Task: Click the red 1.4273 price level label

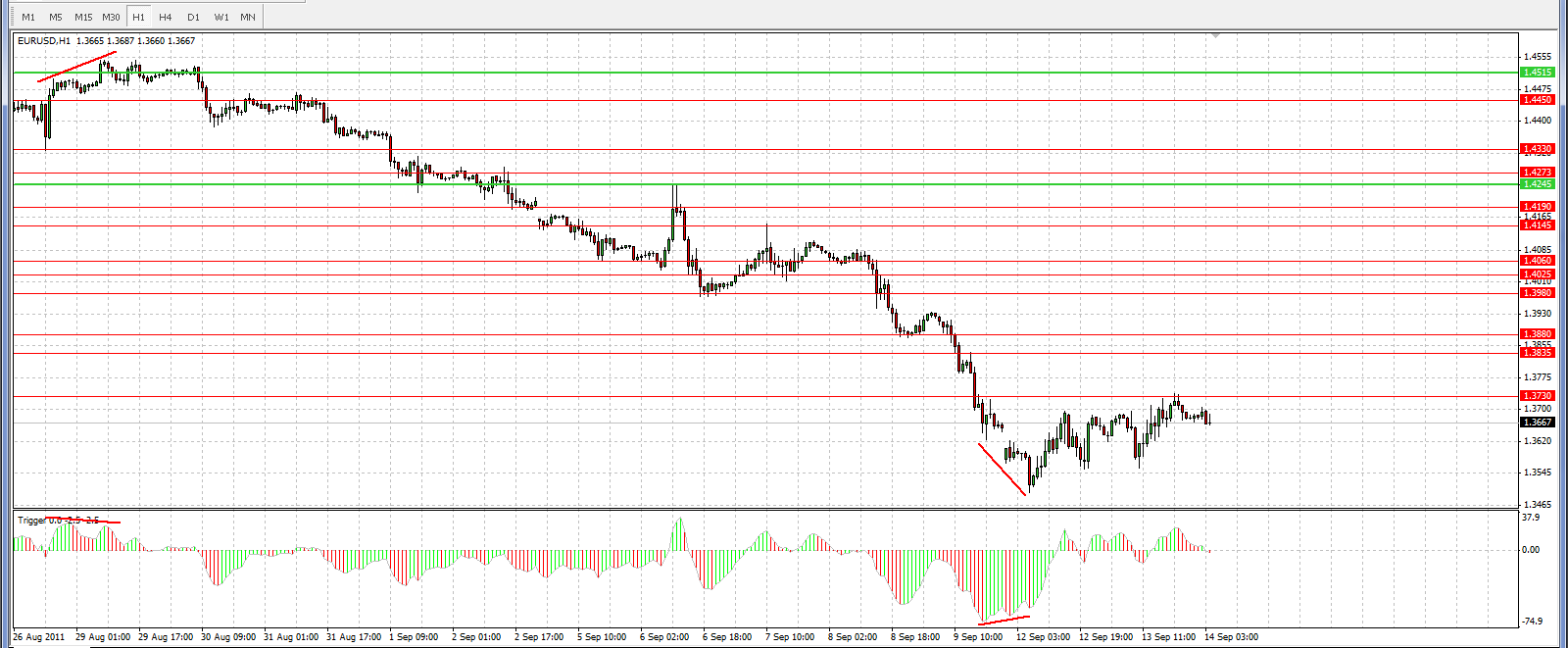Action: (1537, 173)
